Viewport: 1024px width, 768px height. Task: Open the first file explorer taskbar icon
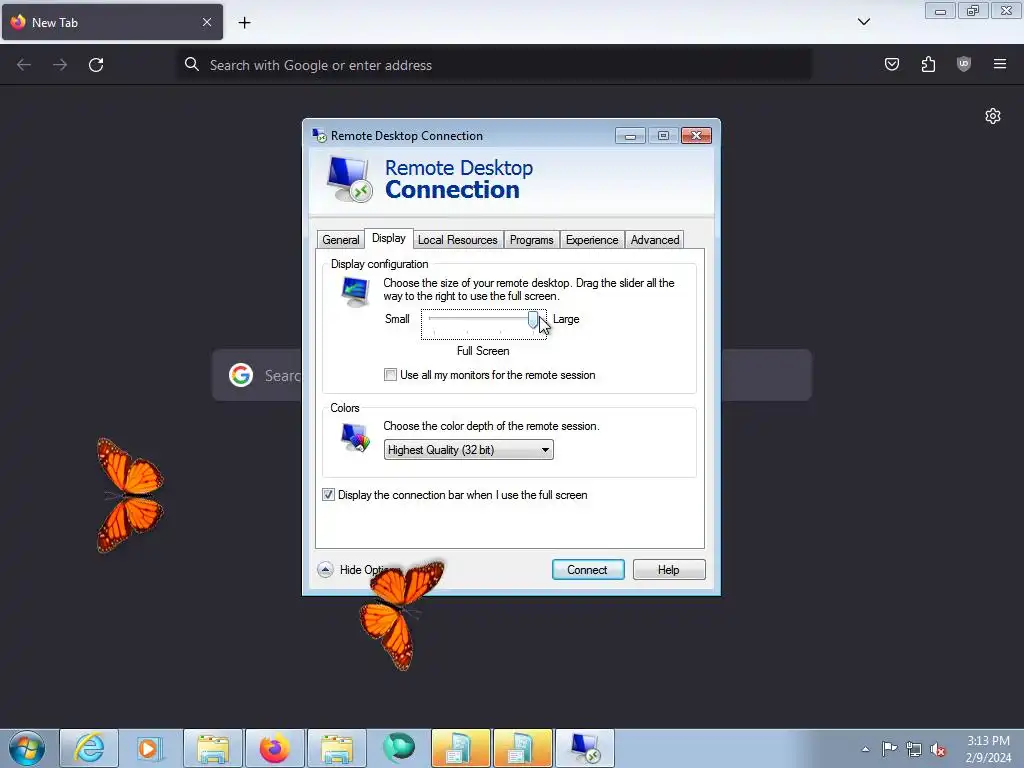[213, 748]
